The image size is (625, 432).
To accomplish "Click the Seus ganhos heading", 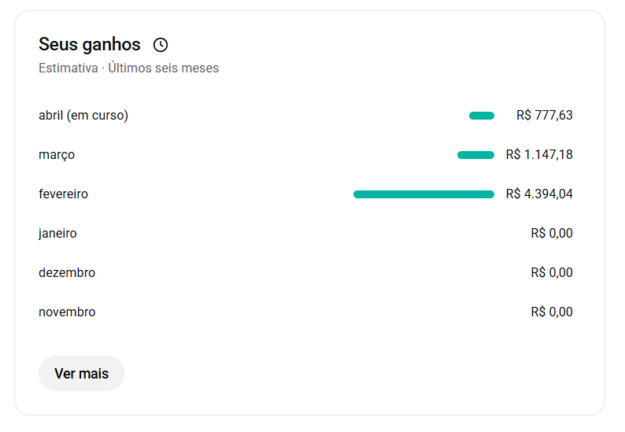I will 89,45.
